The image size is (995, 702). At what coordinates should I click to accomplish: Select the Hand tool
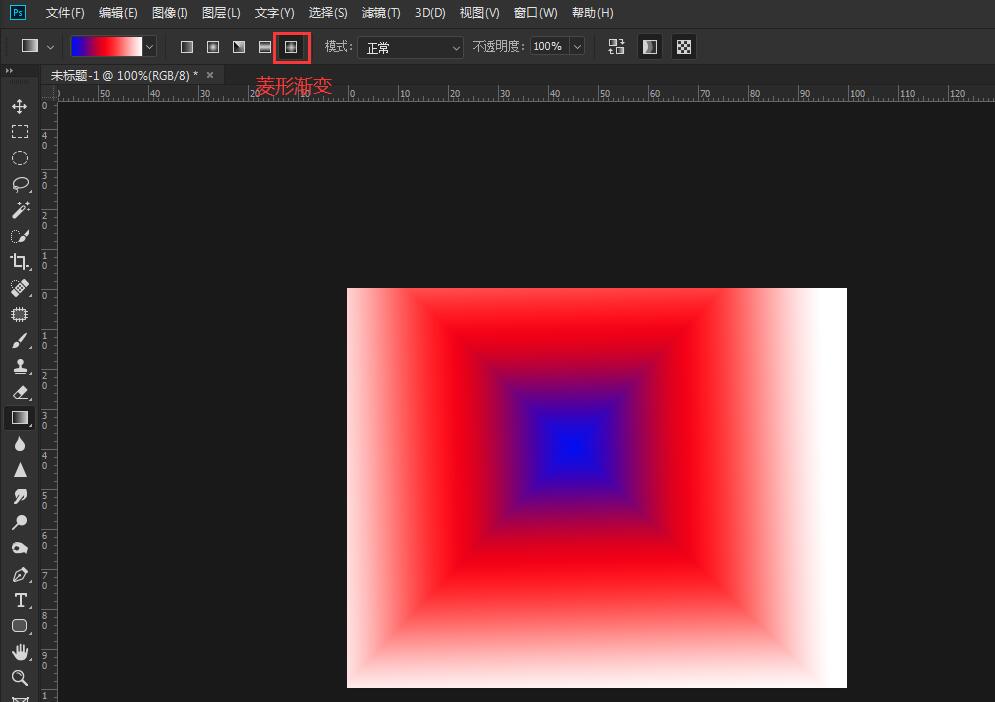[x=20, y=652]
